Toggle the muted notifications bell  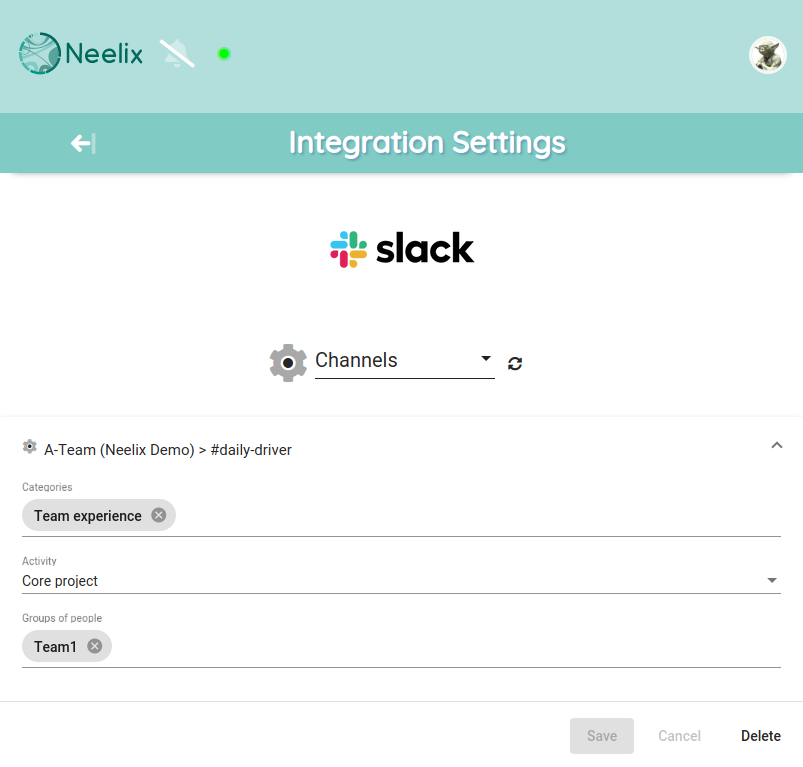[x=177, y=53]
